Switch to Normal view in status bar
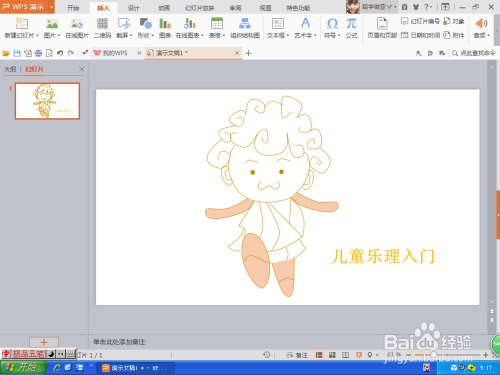500x375 pixels. (319, 355)
